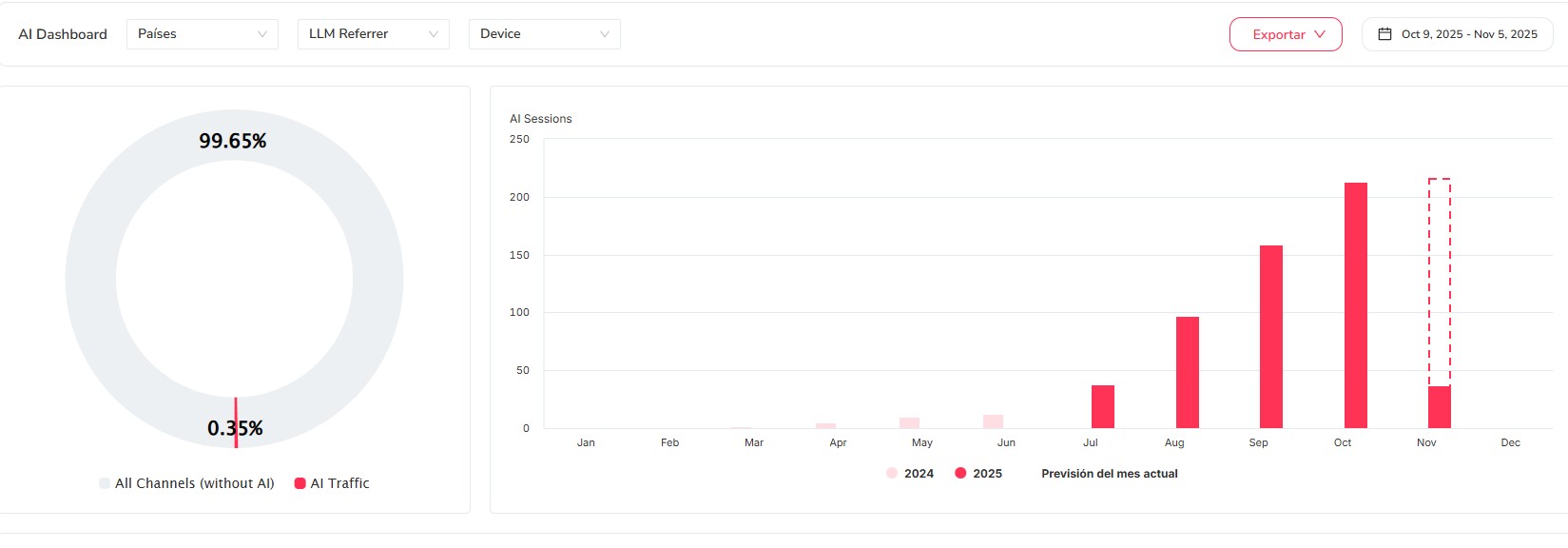
Task: Toggle the Previsión del mes actual legend
Action: 1109,473
